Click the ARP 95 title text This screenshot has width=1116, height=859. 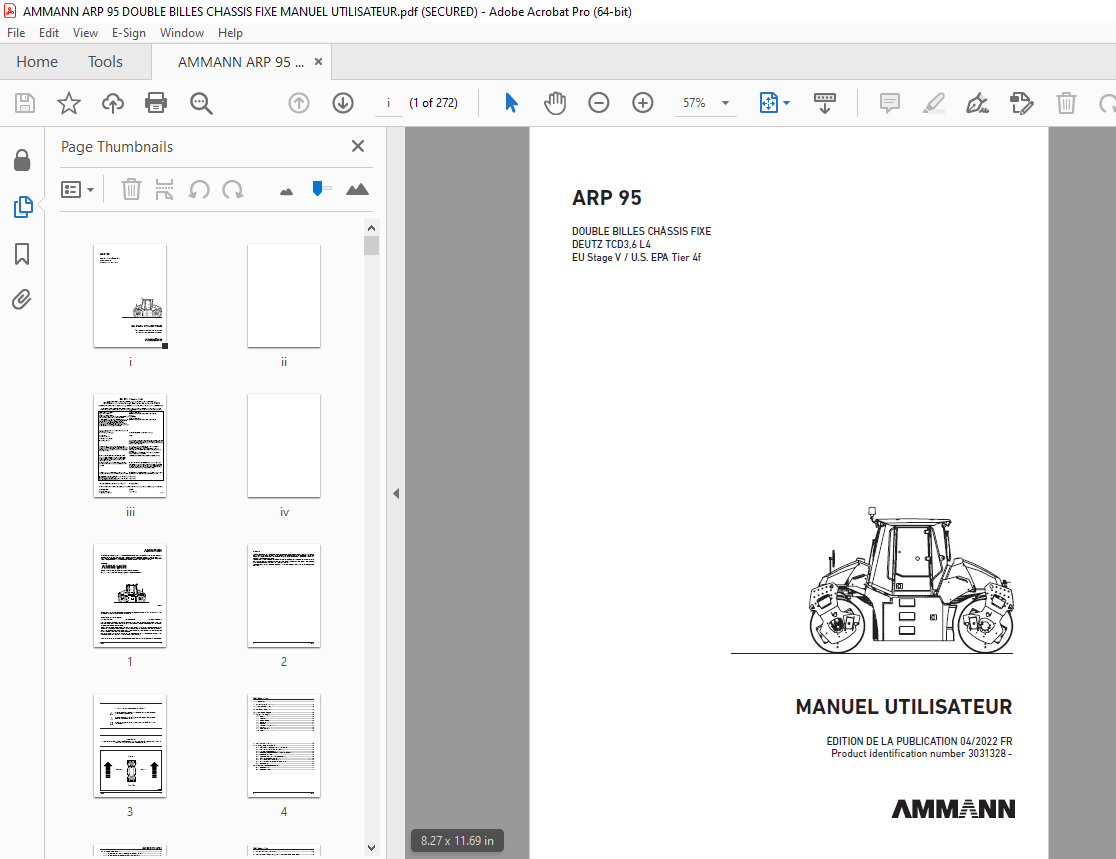click(x=606, y=198)
